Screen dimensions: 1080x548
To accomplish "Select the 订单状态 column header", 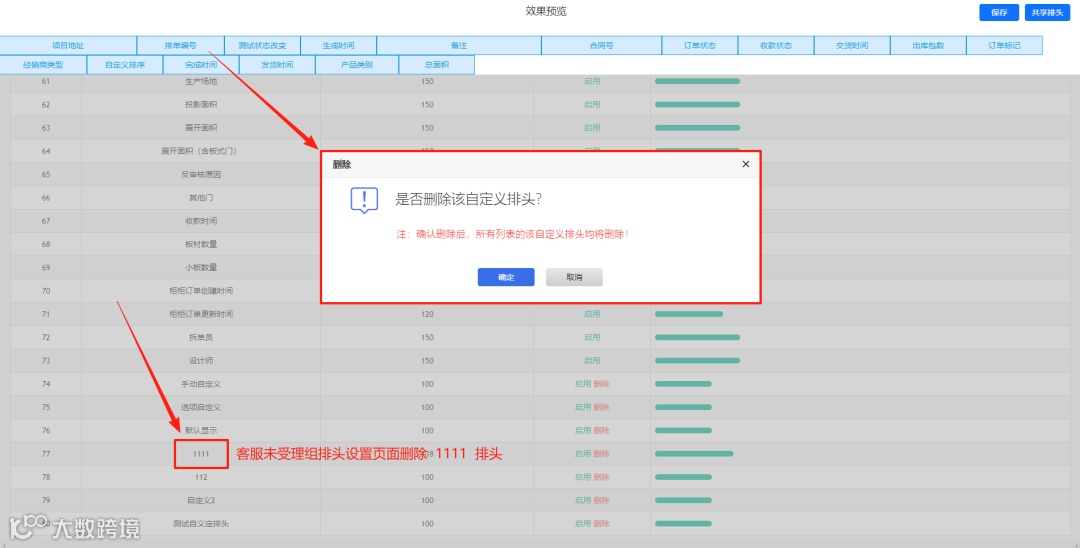I will click(700, 45).
